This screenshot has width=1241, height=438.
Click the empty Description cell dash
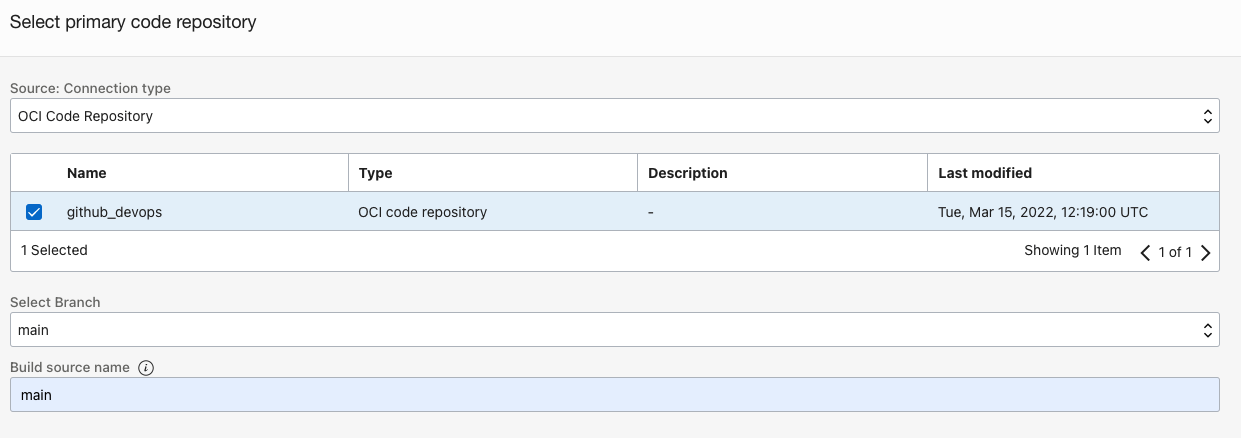652,212
